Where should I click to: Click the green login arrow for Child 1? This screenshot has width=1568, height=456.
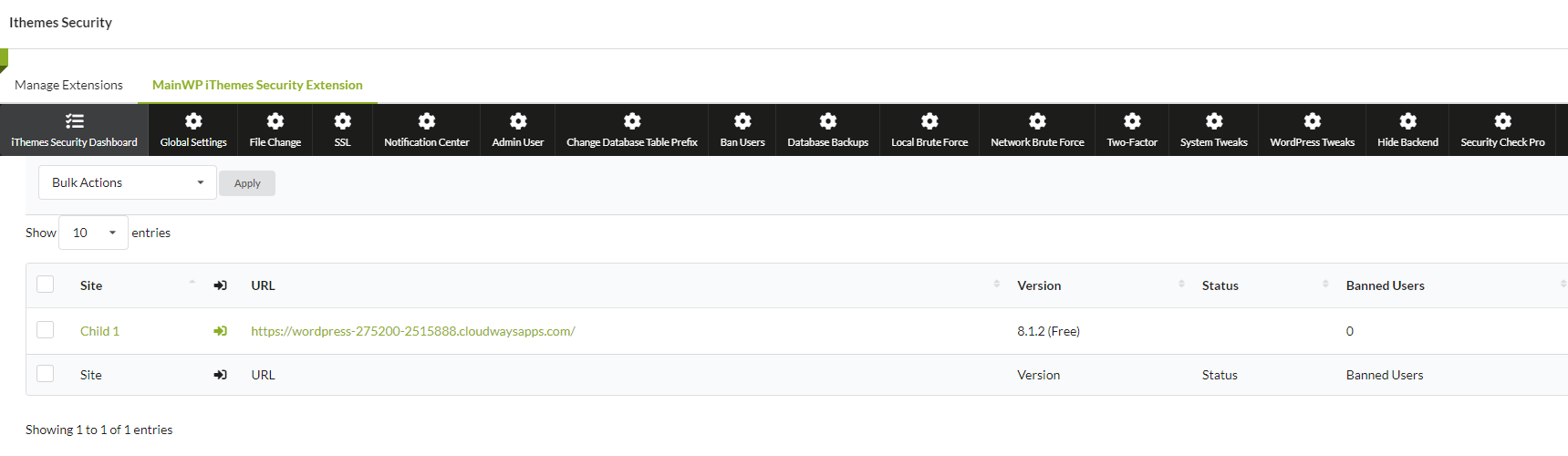[x=220, y=331]
